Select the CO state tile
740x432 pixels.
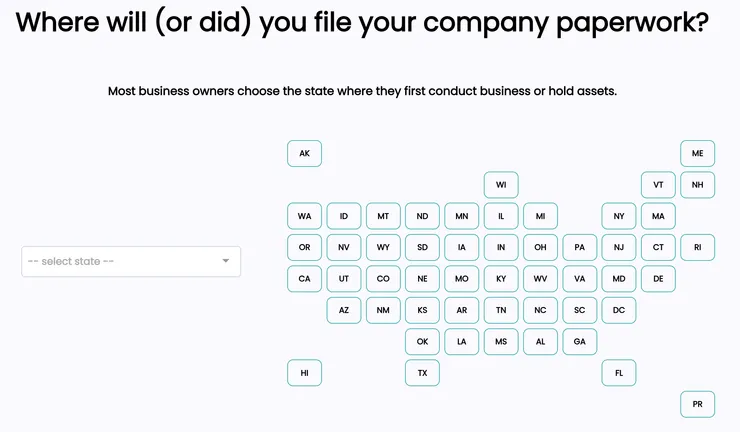383,279
